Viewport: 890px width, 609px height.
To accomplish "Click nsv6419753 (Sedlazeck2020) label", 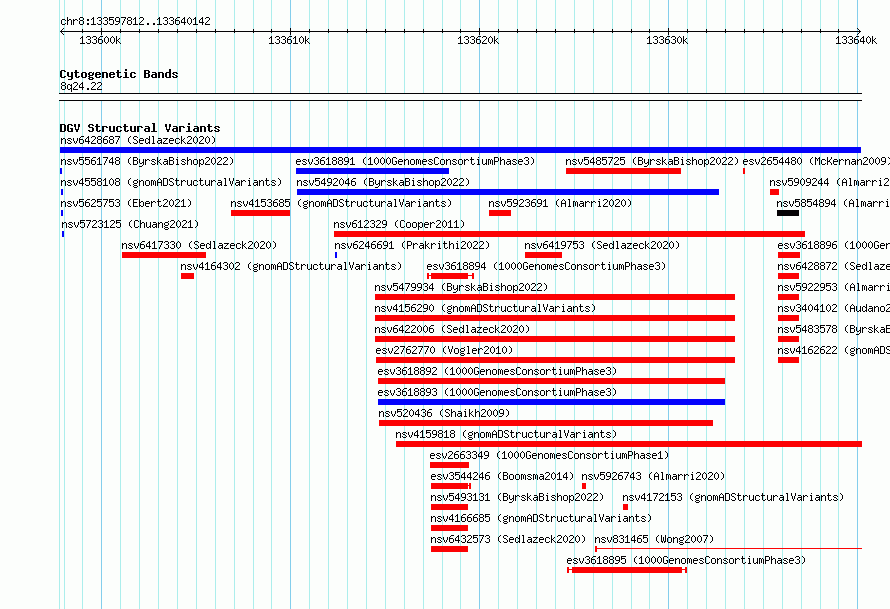I will [x=602, y=245].
